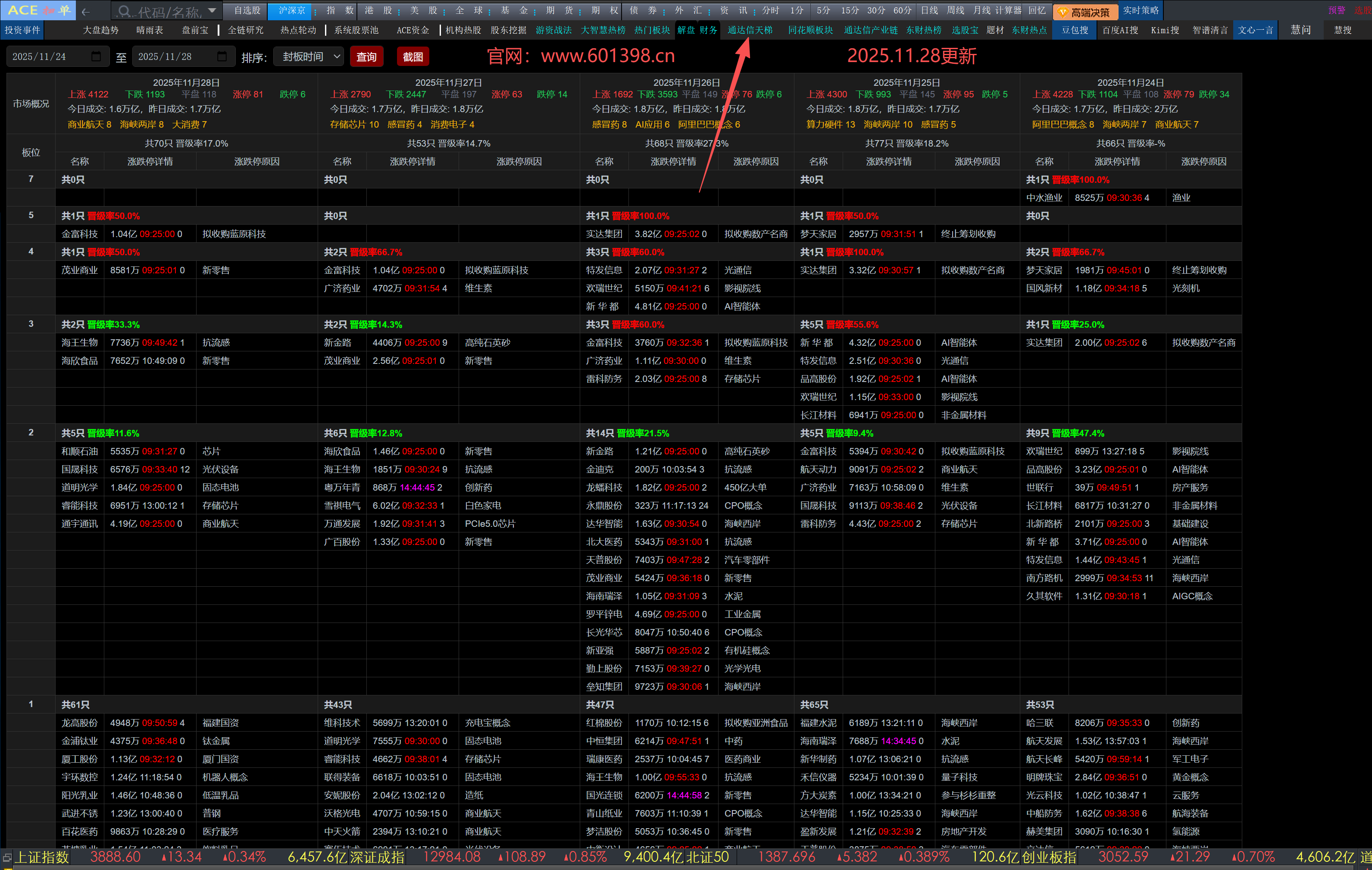Open the 热点轮动 page
1372x870 pixels.
(x=298, y=30)
